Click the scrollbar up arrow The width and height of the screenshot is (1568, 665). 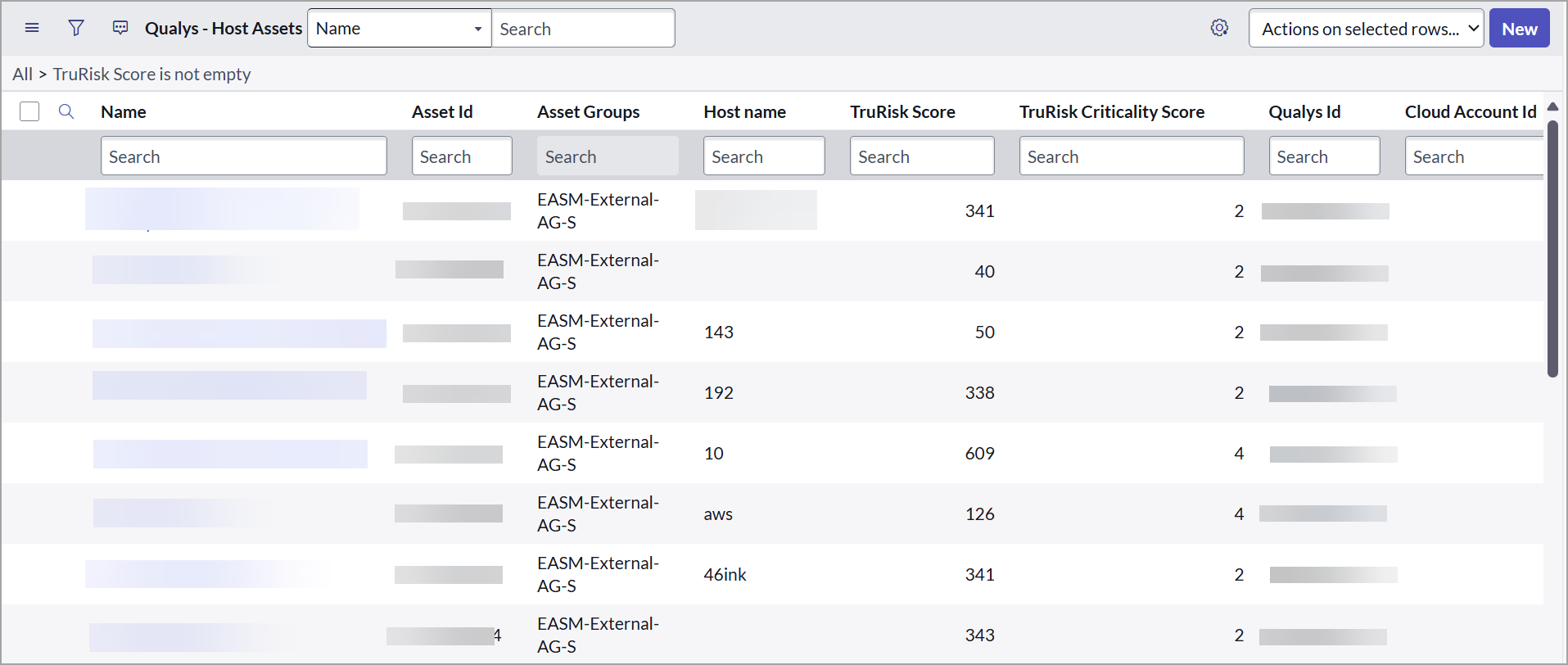point(1552,107)
